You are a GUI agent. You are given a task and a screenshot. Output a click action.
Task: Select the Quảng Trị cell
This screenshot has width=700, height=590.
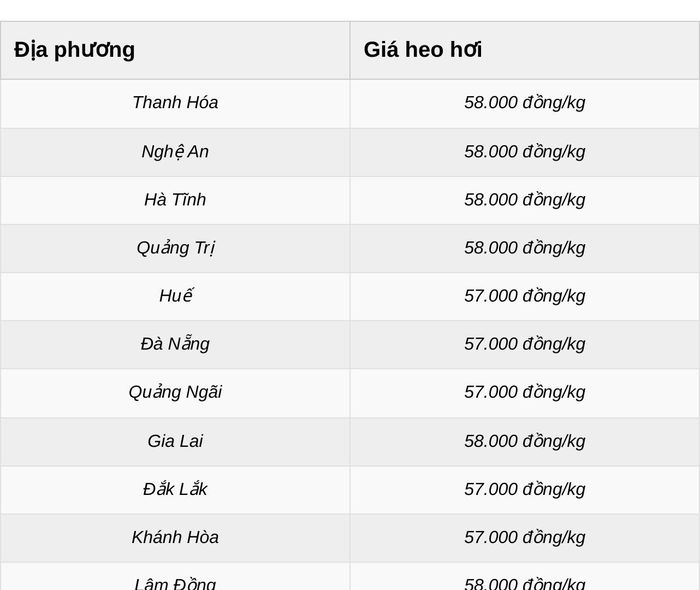pos(175,248)
